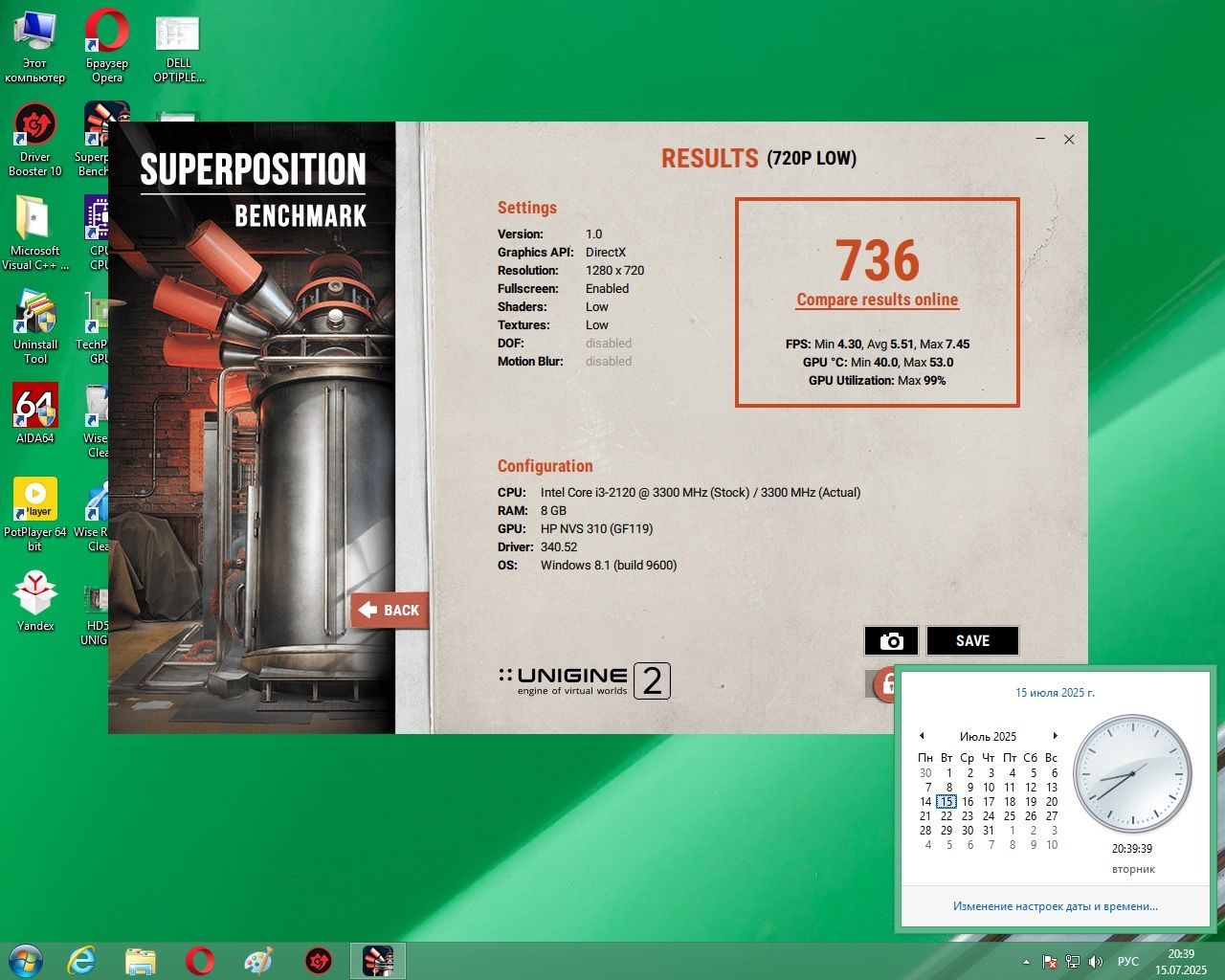Image resolution: width=1225 pixels, height=980 pixels.
Task: Click the Superposition Benchmark taskbar button
Action: (378, 960)
